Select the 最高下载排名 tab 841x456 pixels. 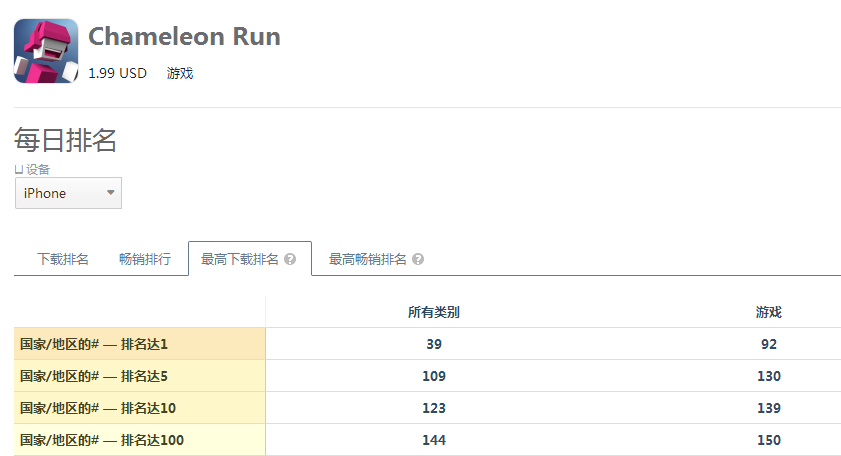tap(250, 259)
